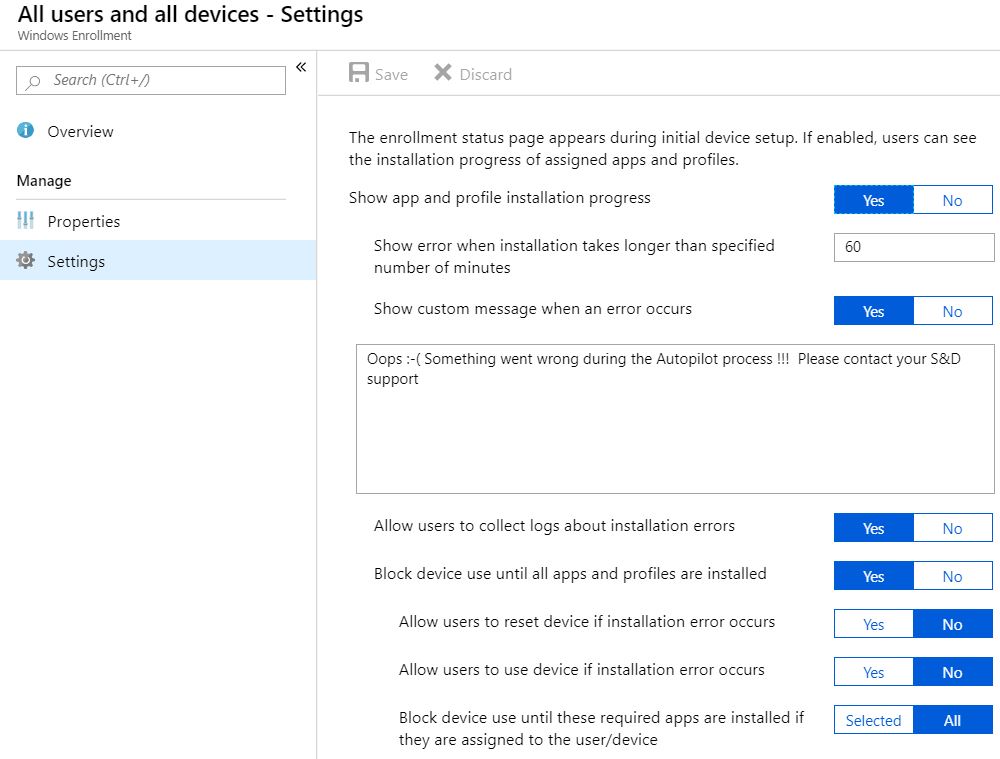The image size is (1000, 759).
Task: Click the search magnifier icon
Action: pyautogui.click(x=34, y=81)
